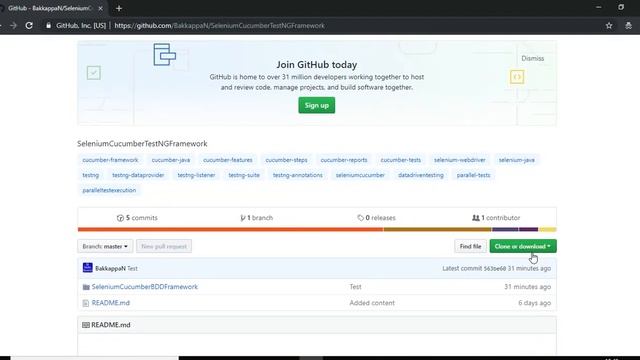Click the Sign up button

click(x=316, y=105)
